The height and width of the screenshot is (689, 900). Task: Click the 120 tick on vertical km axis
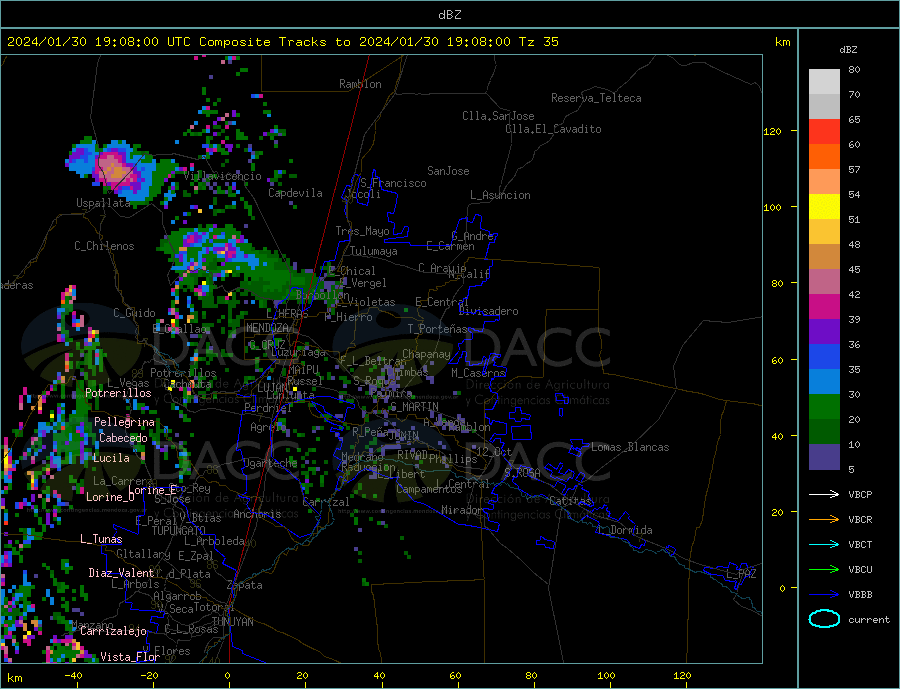(x=772, y=131)
